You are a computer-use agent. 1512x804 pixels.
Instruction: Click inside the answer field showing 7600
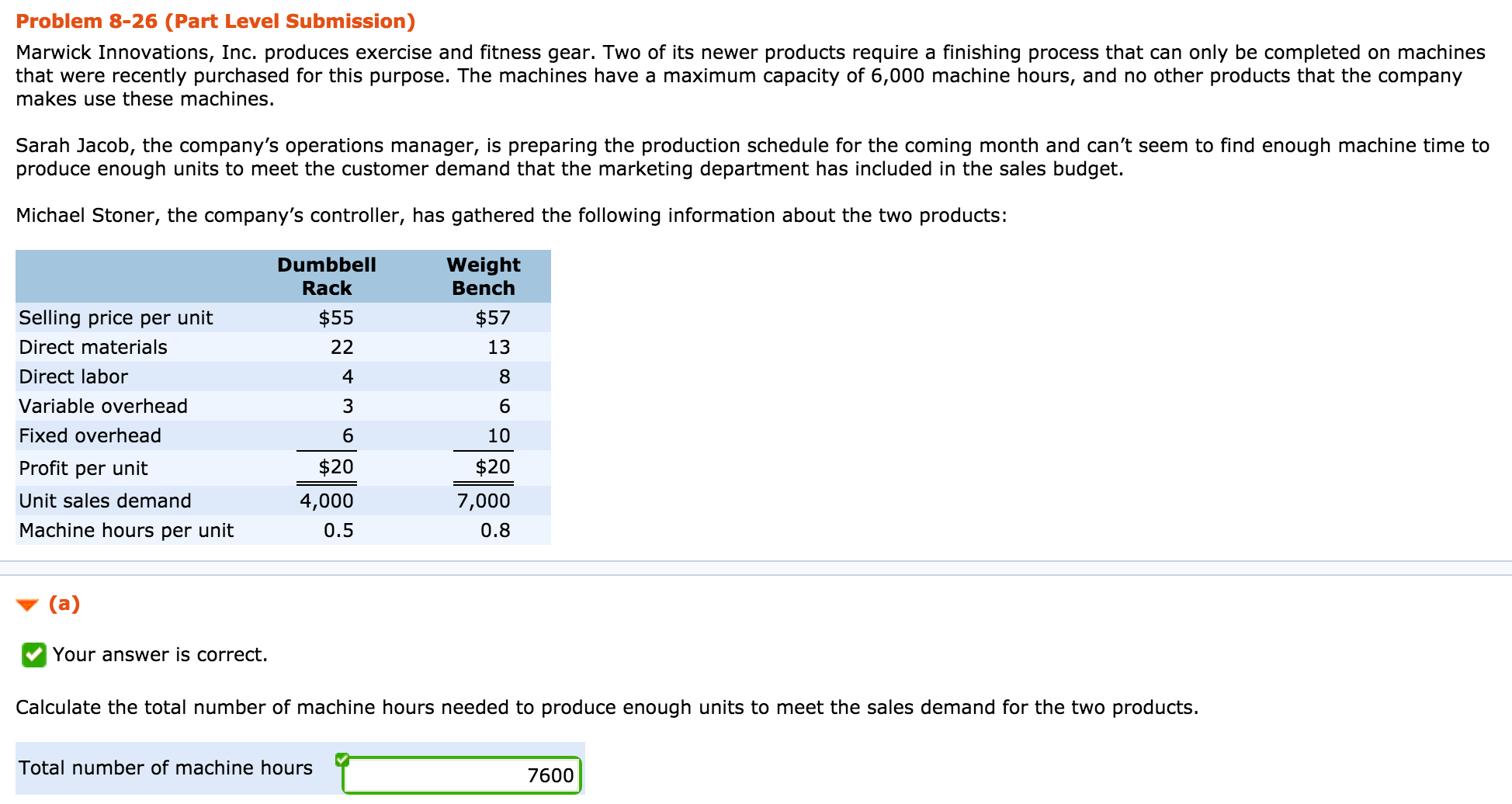(x=461, y=775)
